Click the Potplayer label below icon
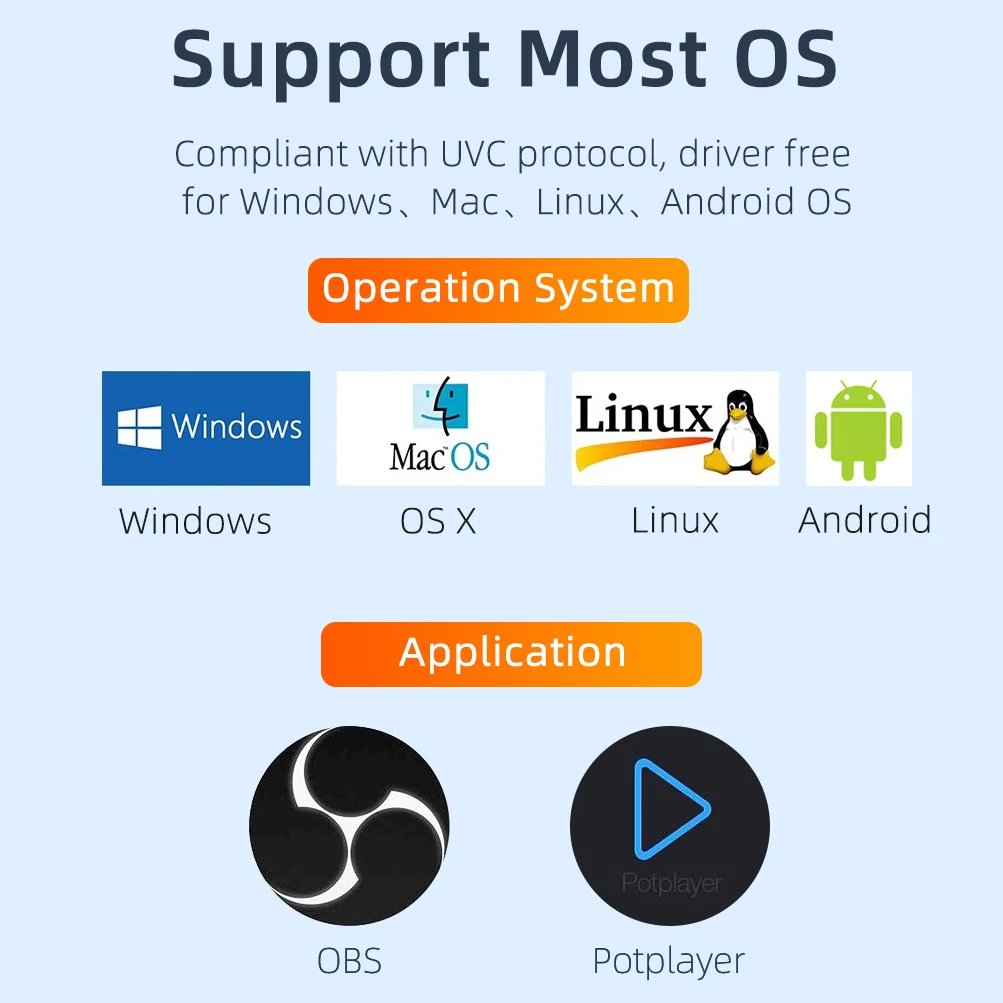The image size is (1003, 1003). [669, 961]
